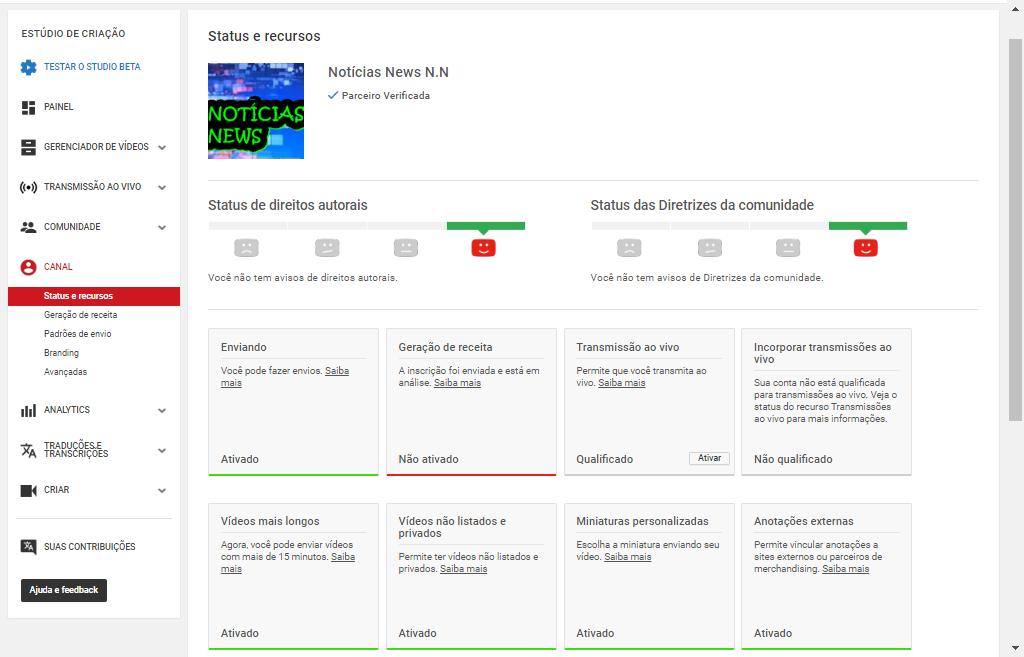The width and height of the screenshot is (1024, 657).
Task: Click the scrollbar down arrow
Action: pos(1015,649)
